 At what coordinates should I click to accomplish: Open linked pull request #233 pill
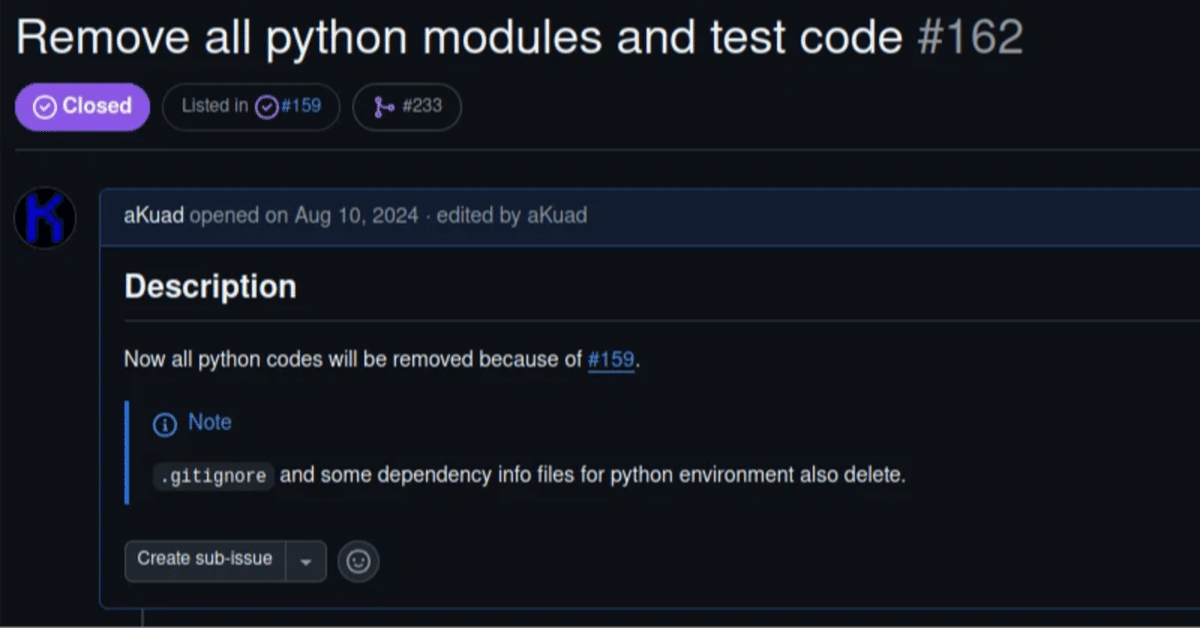(x=407, y=107)
